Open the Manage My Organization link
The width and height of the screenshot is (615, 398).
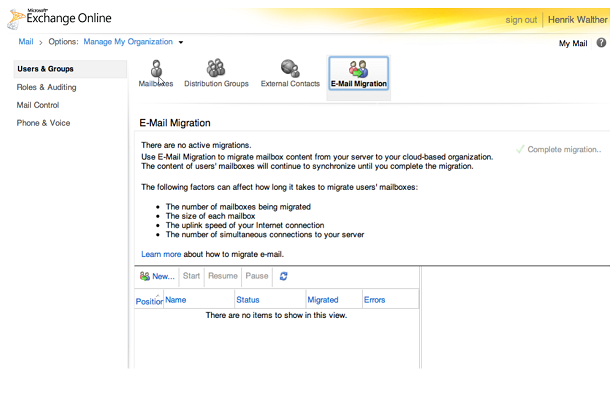(x=128, y=42)
